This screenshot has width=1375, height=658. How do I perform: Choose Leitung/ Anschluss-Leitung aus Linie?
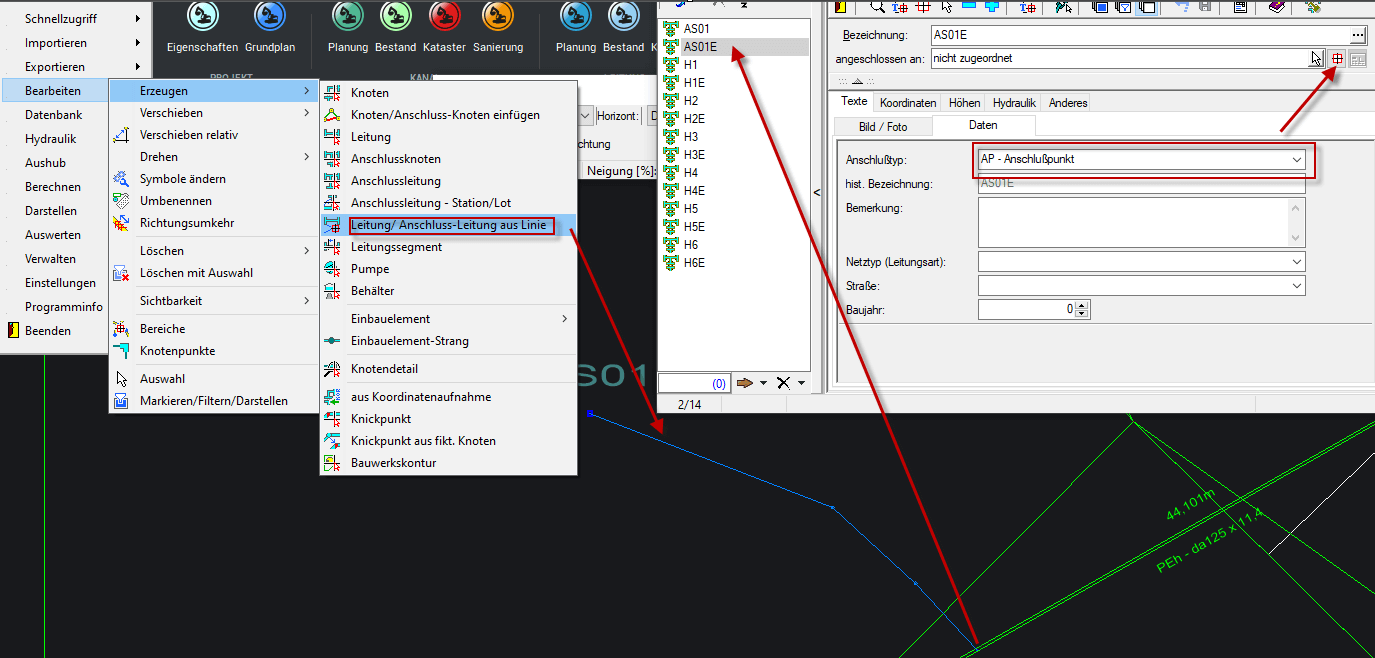point(448,225)
